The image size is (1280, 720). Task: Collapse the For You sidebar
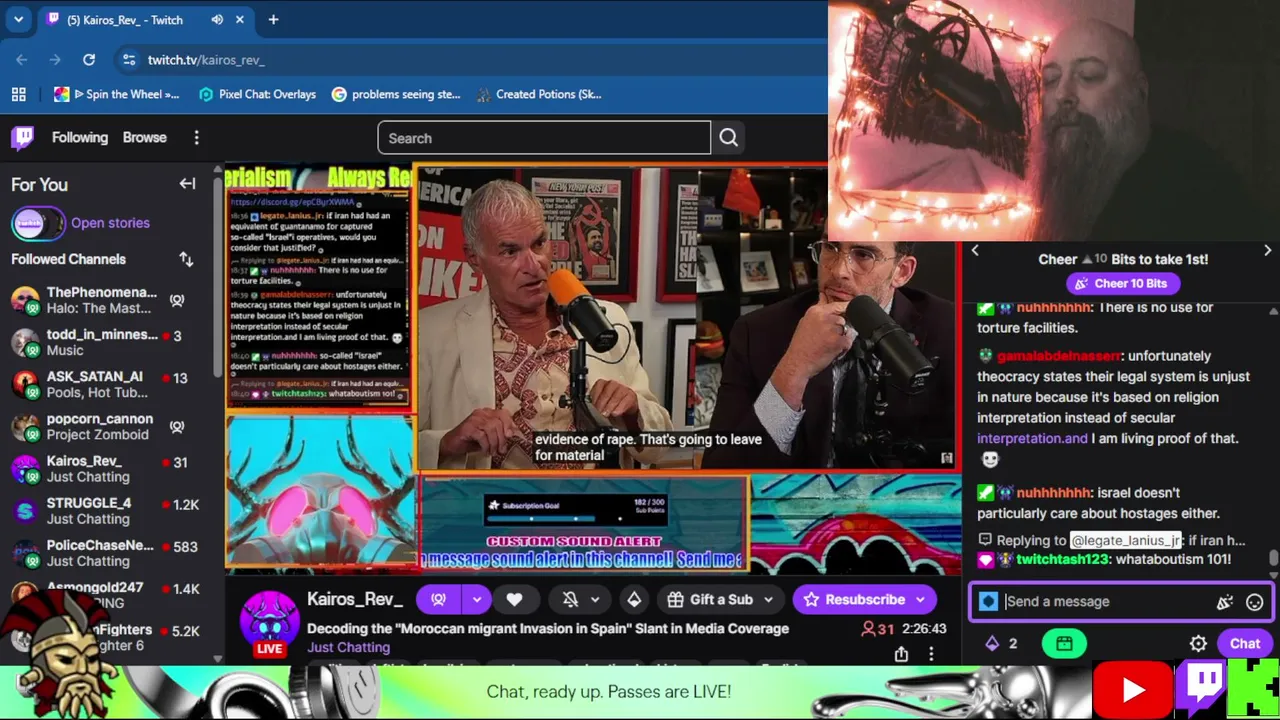187,184
